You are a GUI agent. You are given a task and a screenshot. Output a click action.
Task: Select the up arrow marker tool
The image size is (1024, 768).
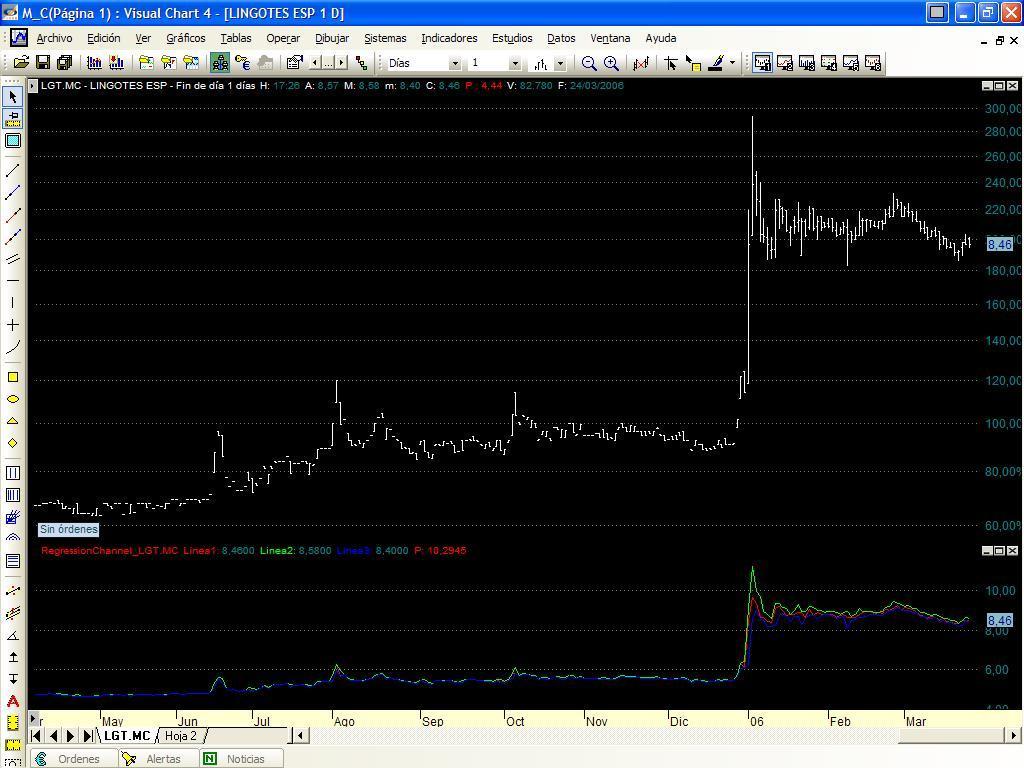pos(12,657)
